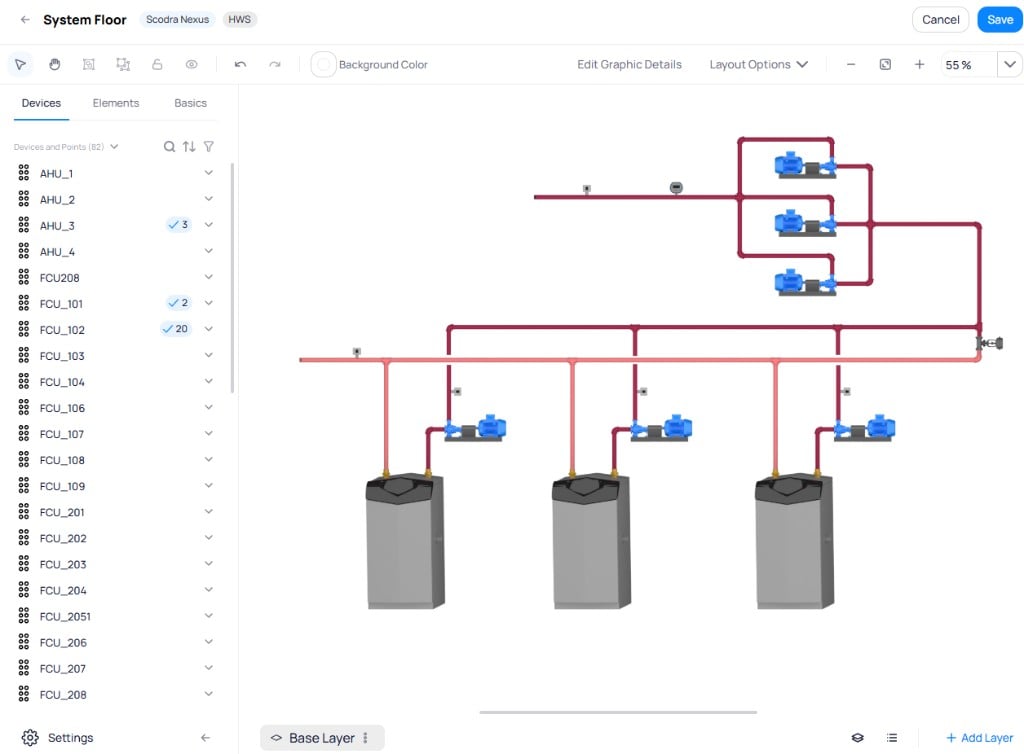This screenshot has width=1024, height=754.
Task: Click the AHU_3 checked count badge 3
Action: (178, 225)
